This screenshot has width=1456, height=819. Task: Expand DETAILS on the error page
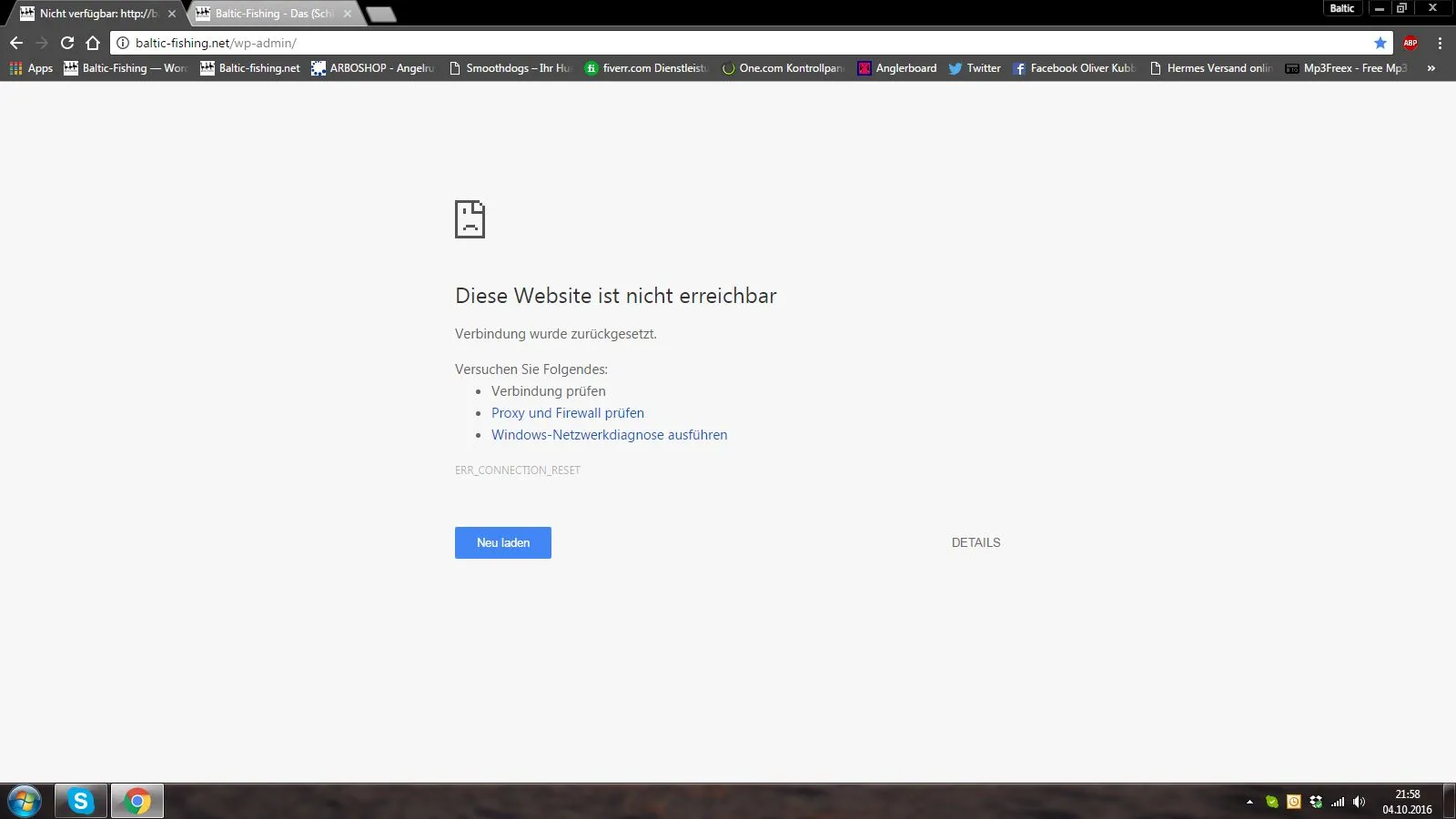pos(976,542)
